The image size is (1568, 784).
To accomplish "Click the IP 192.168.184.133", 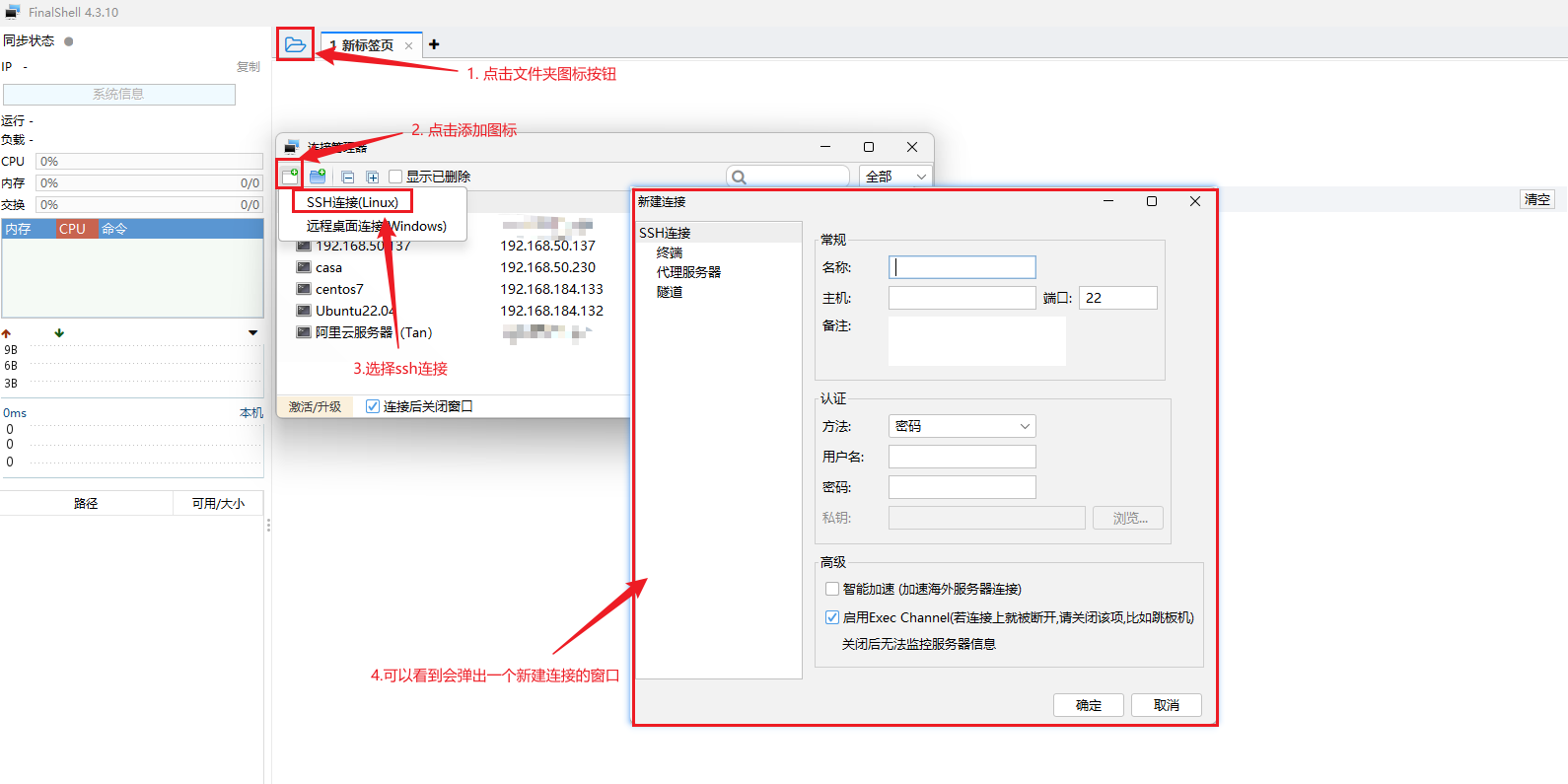I will pyautogui.click(x=551, y=289).
